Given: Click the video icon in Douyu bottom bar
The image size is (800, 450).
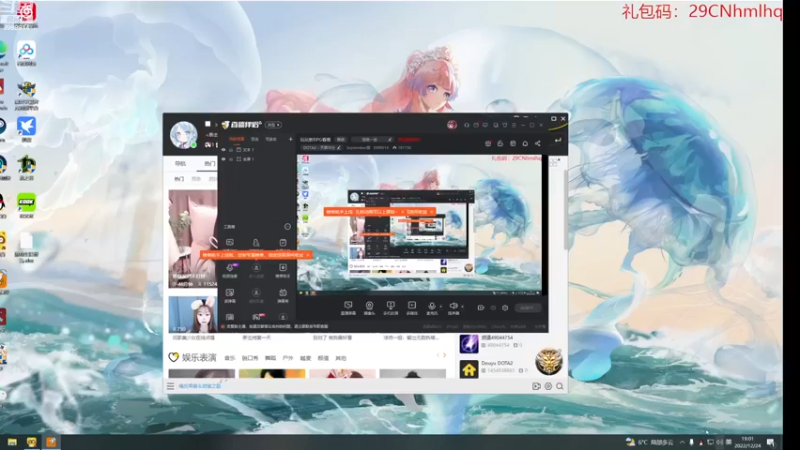Looking at the screenshot, I should (x=536, y=386).
